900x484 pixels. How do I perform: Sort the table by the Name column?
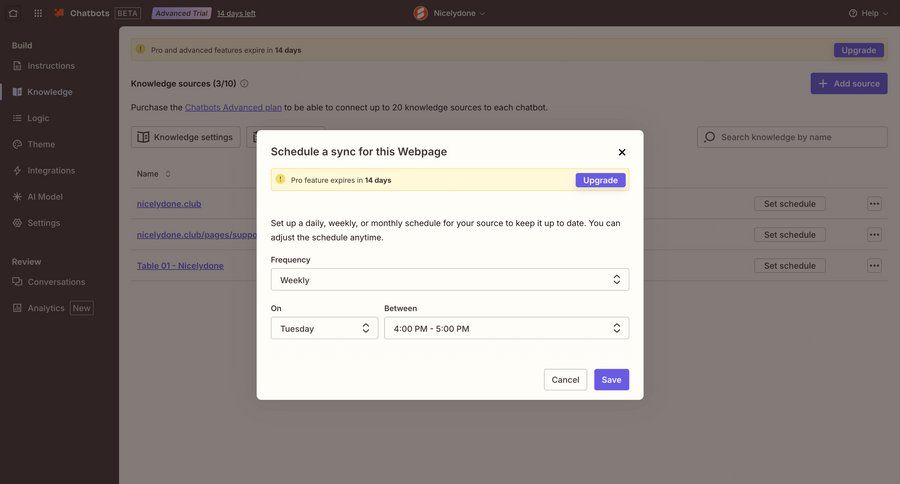pyautogui.click(x=153, y=174)
